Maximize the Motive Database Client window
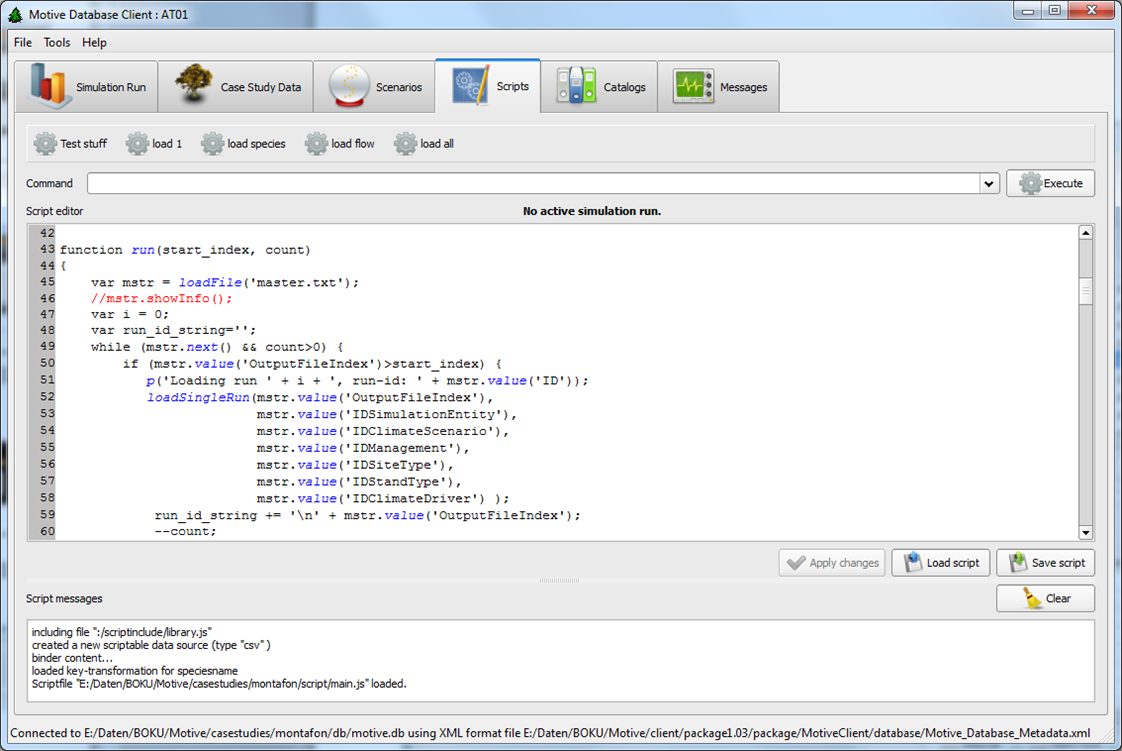 pos(1055,11)
